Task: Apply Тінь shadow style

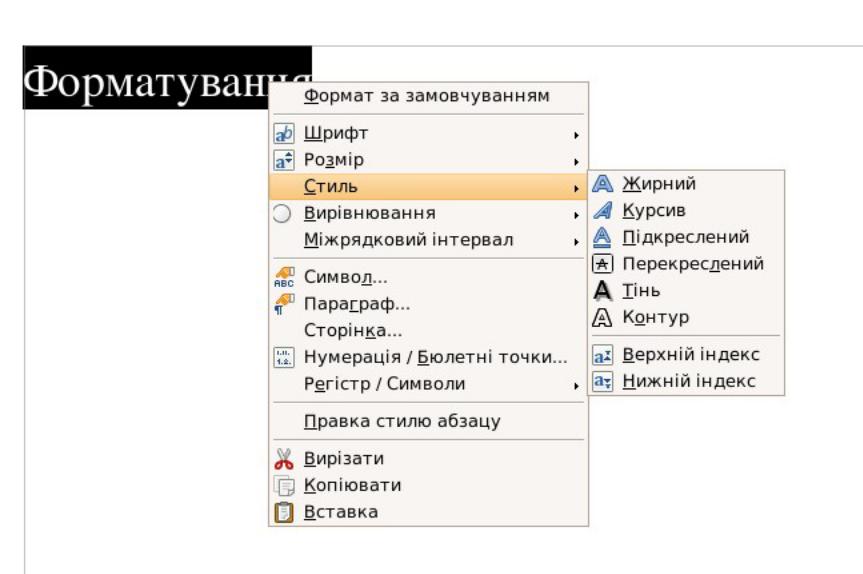Action: (686, 291)
